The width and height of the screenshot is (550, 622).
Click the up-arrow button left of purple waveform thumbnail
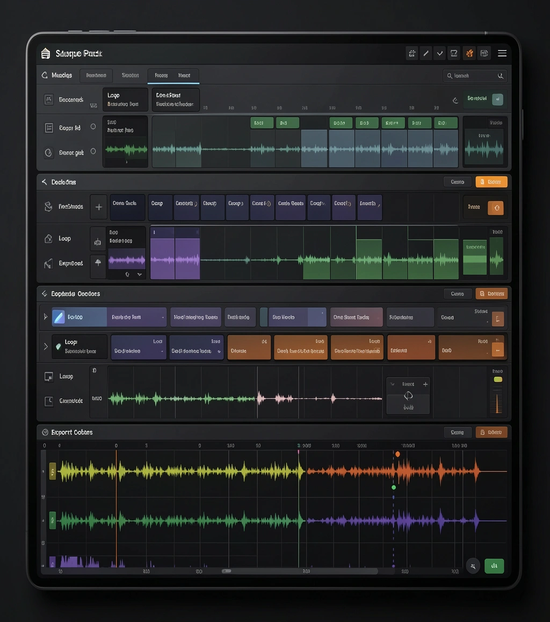coord(98,263)
